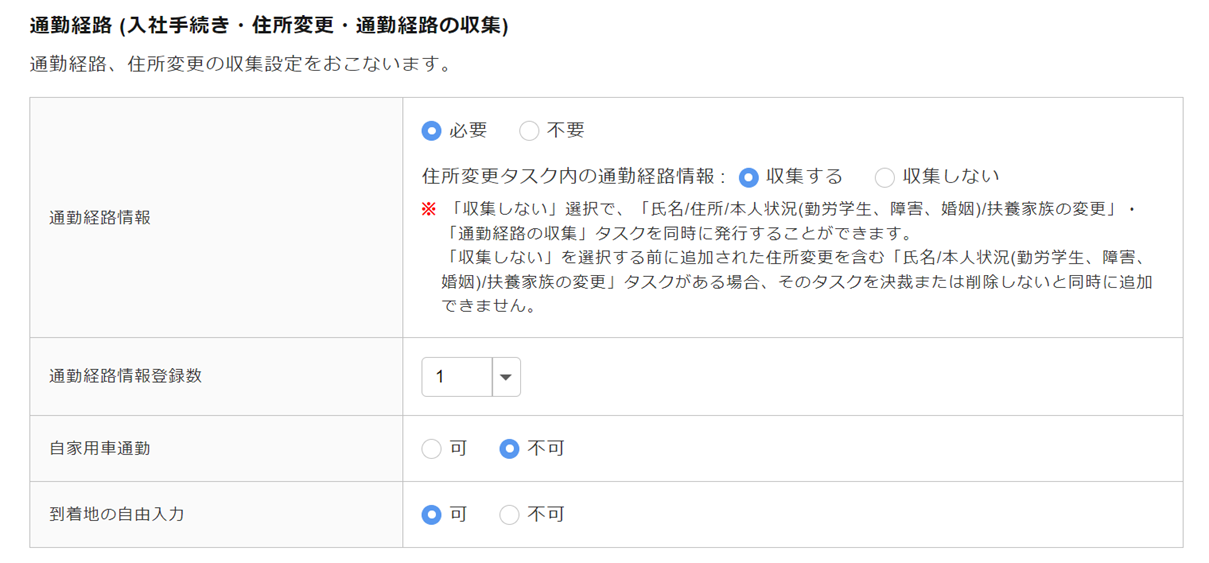
Task: Select 不要 for 通勤経路情報
Action: 529,131
